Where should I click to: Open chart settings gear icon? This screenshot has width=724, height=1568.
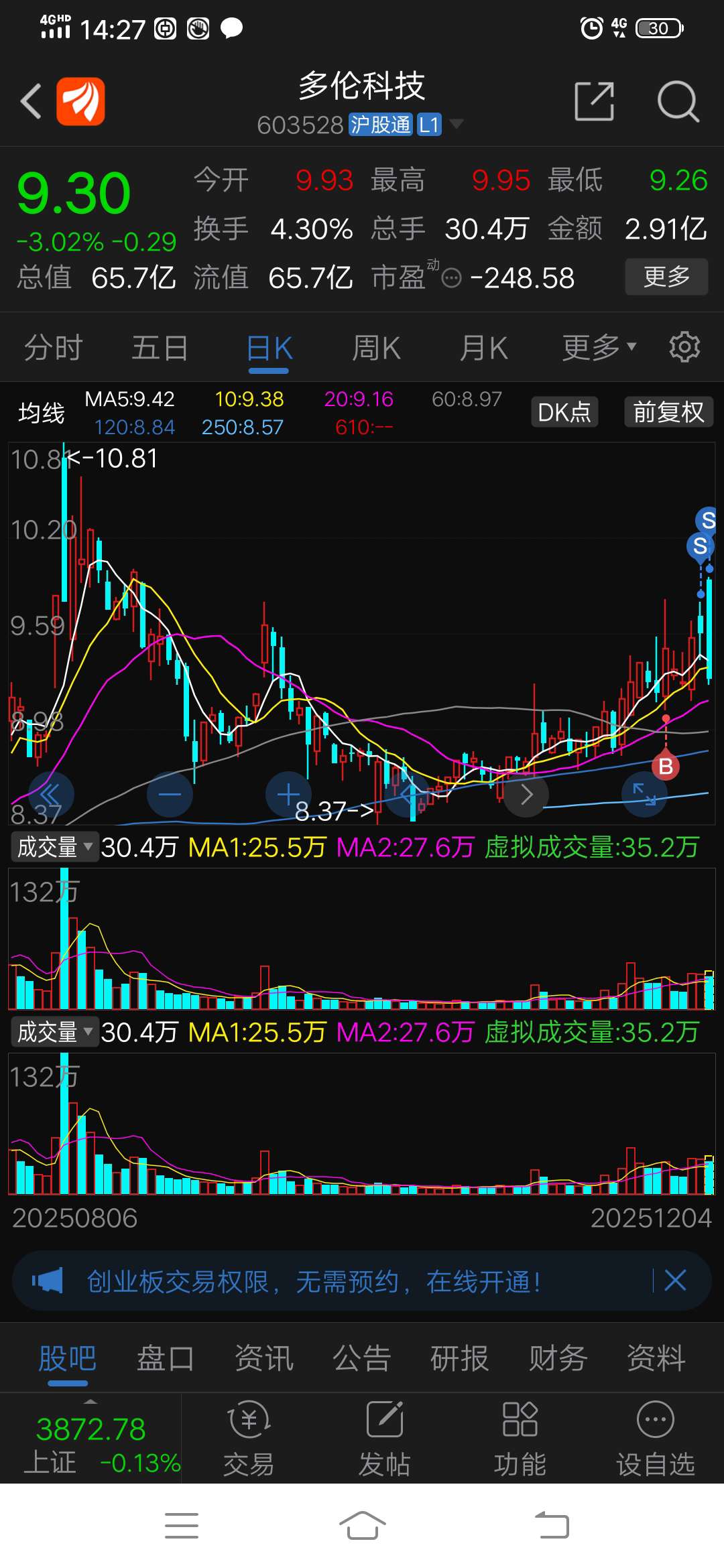click(684, 347)
